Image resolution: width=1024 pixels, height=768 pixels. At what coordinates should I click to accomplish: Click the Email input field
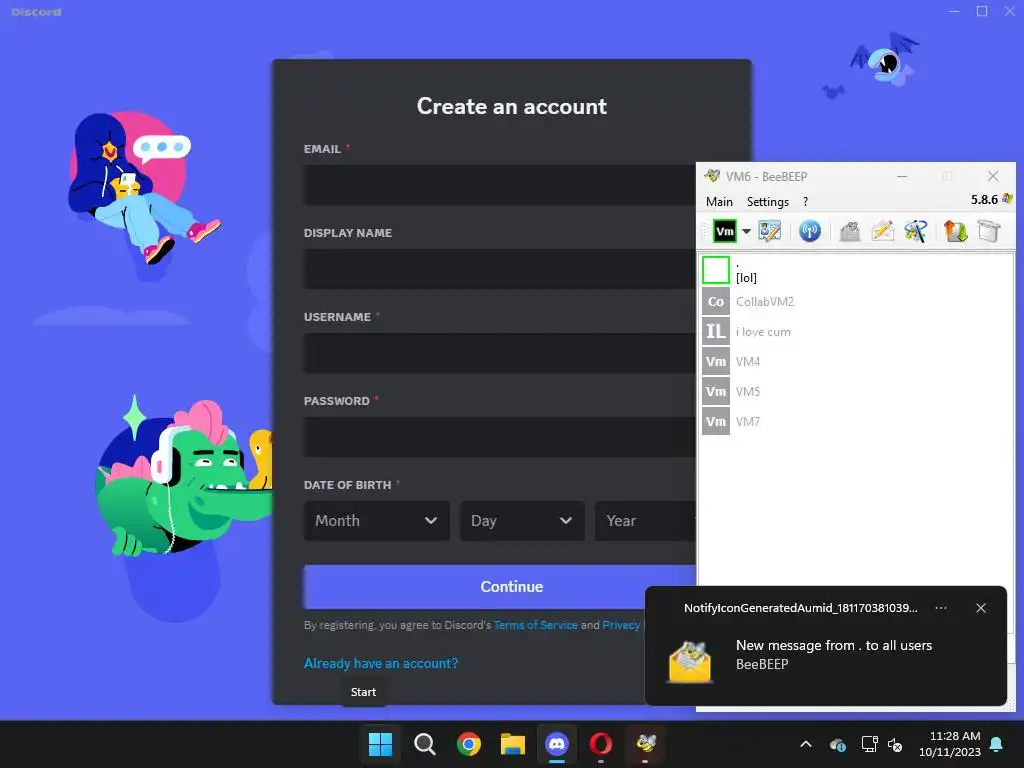pos(500,185)
